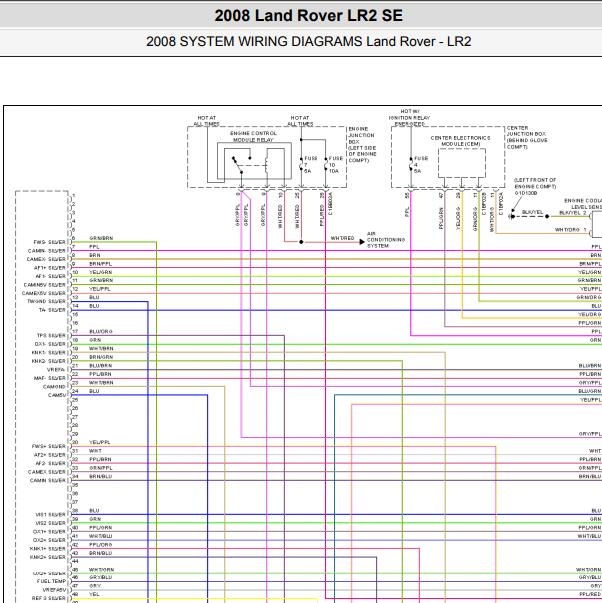Click the "CAMIN- SILVER" pin label
Screen dimensions: 602x603
[47, 251]
